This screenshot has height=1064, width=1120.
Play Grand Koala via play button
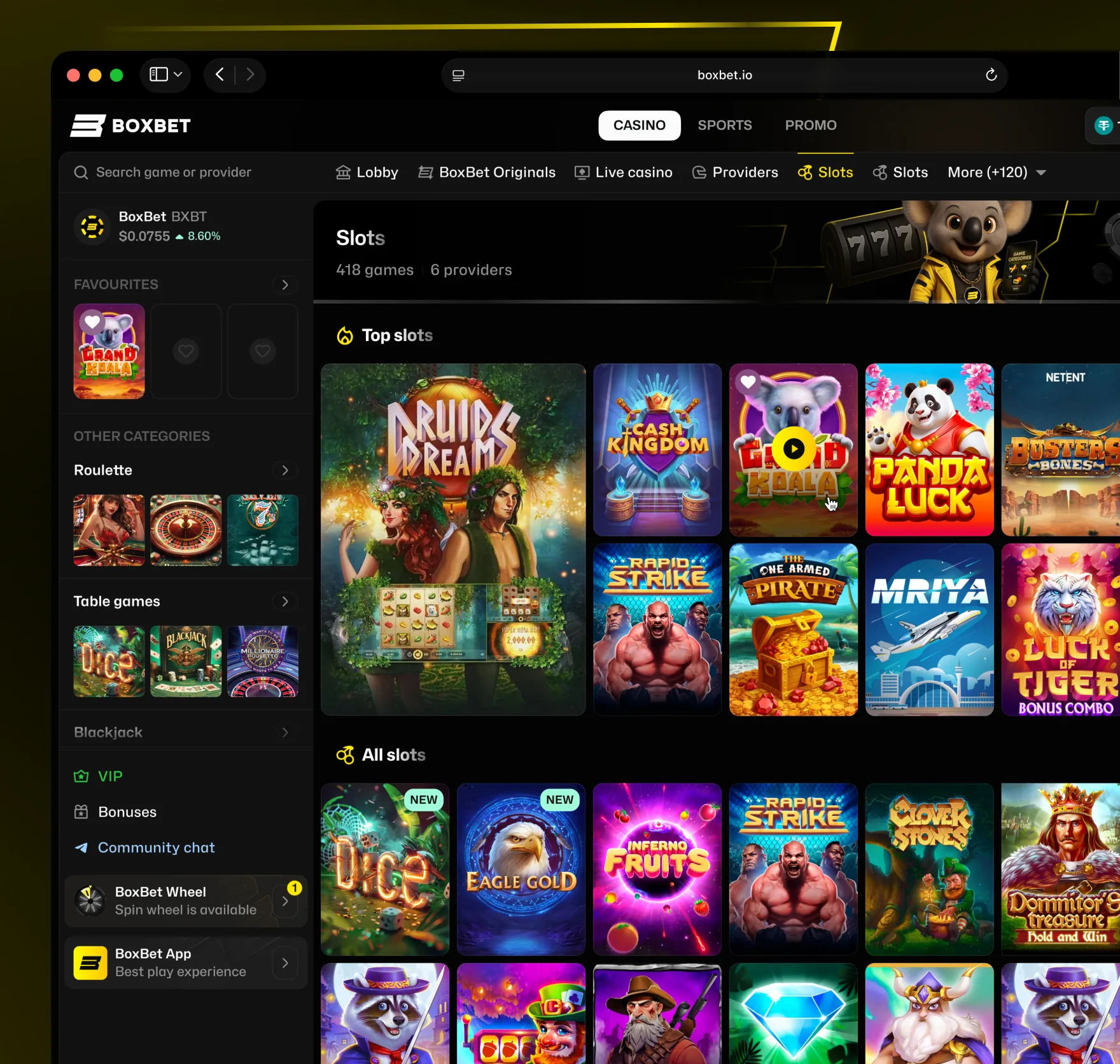[x=794, y=449]
